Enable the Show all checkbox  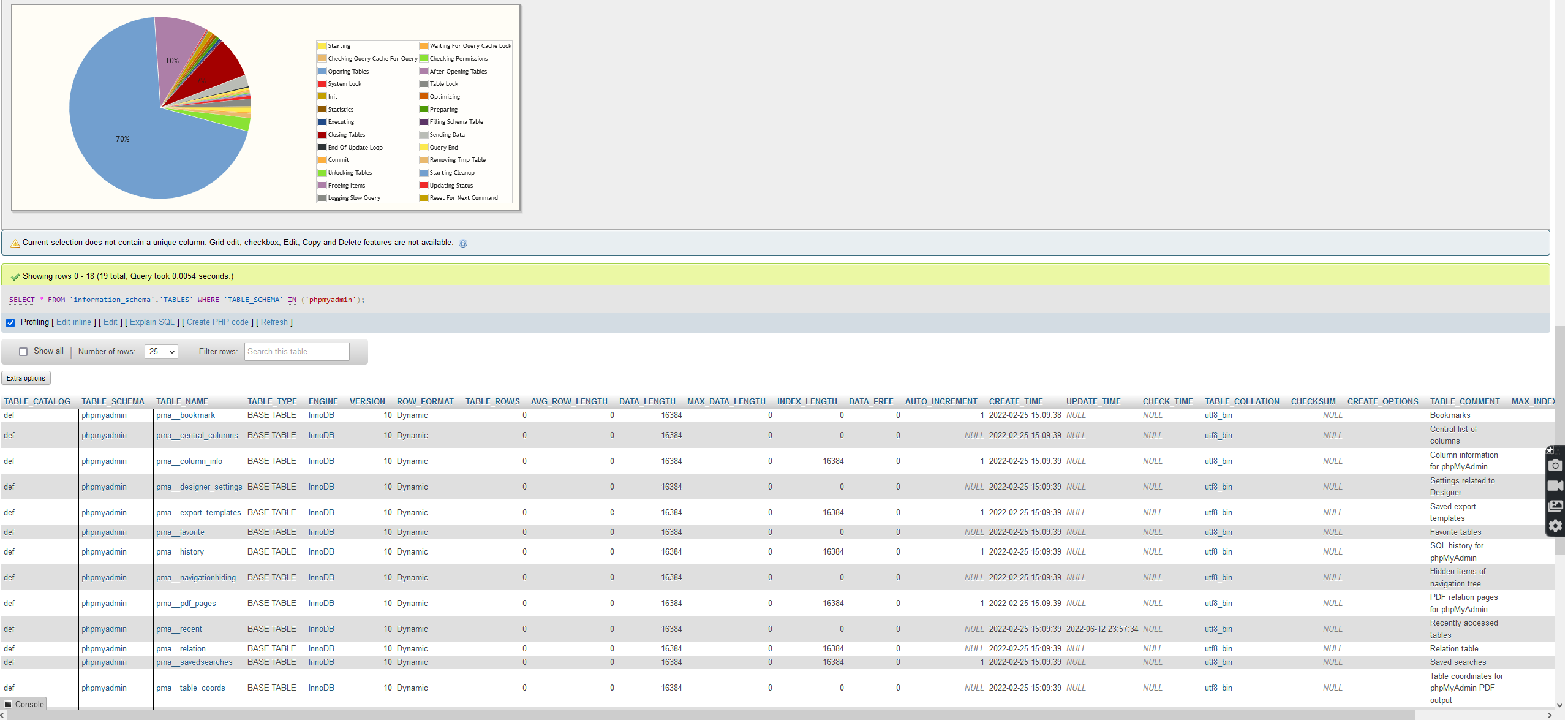pos(23,351)
